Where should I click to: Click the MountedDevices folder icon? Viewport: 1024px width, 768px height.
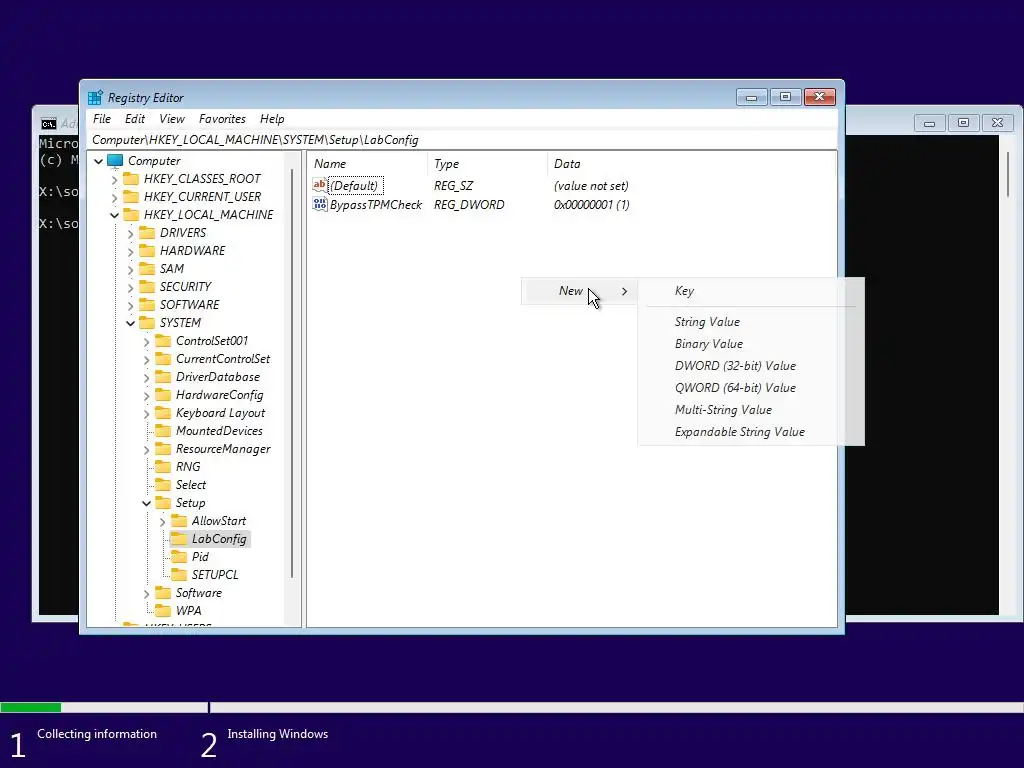163,431
